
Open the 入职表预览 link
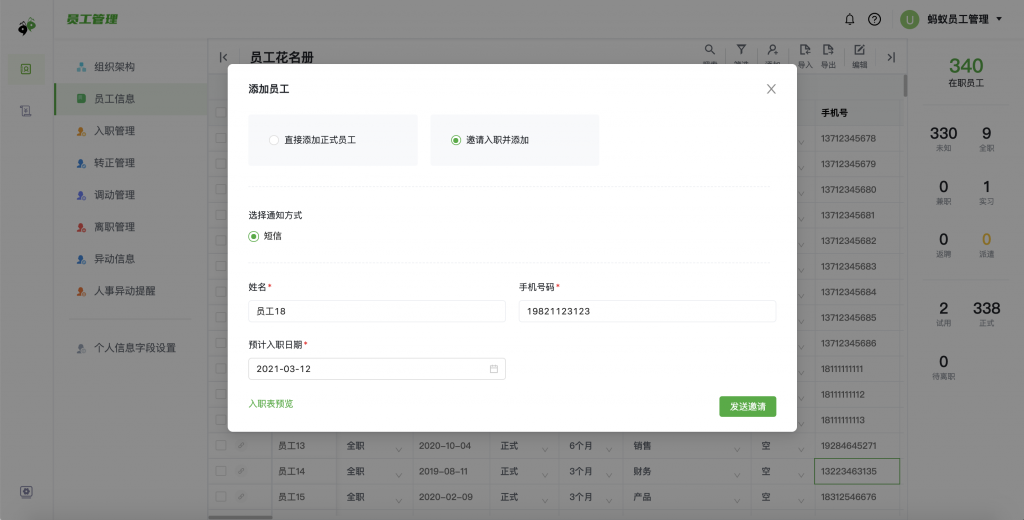pyautogui.click(x=271, y=404)
